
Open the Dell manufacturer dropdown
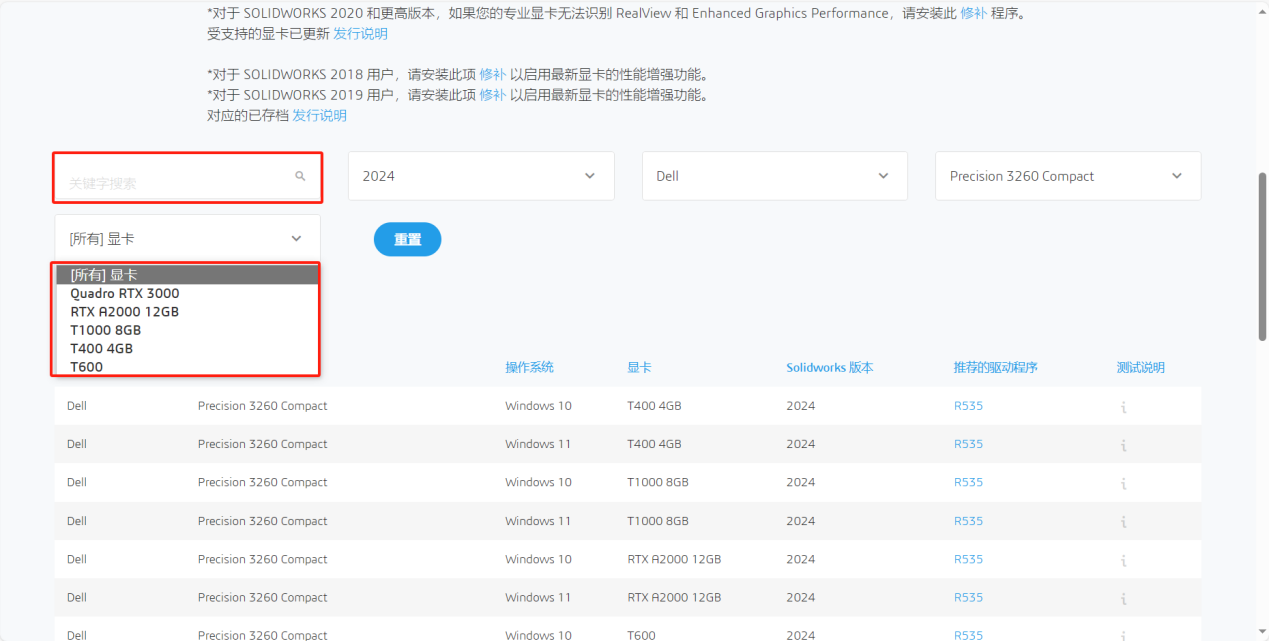[774, 175]
